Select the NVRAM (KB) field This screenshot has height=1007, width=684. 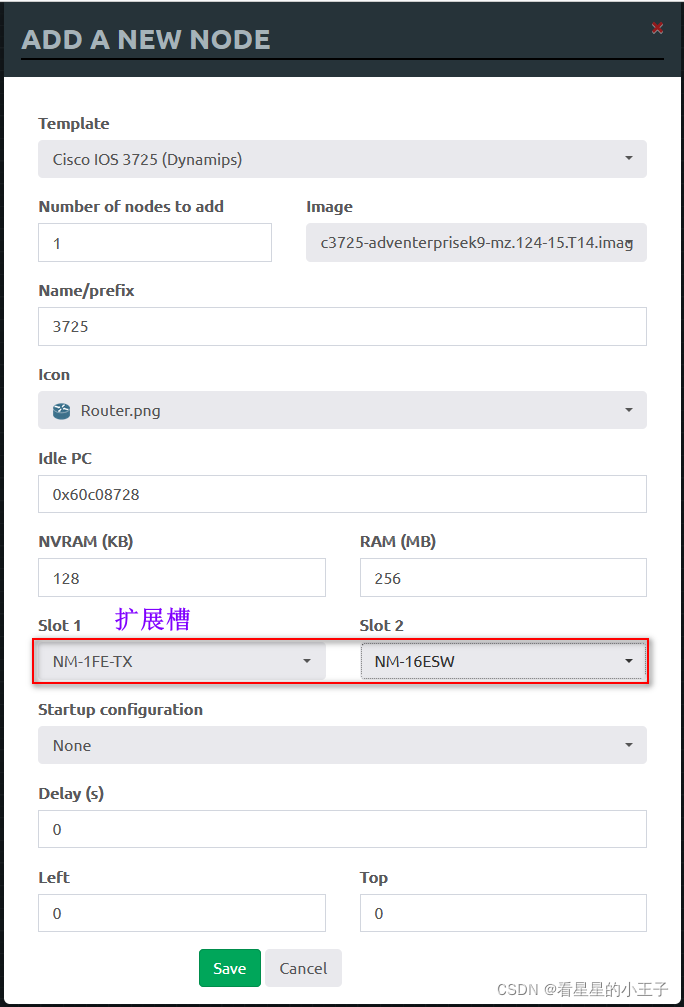tap(182, 578)
